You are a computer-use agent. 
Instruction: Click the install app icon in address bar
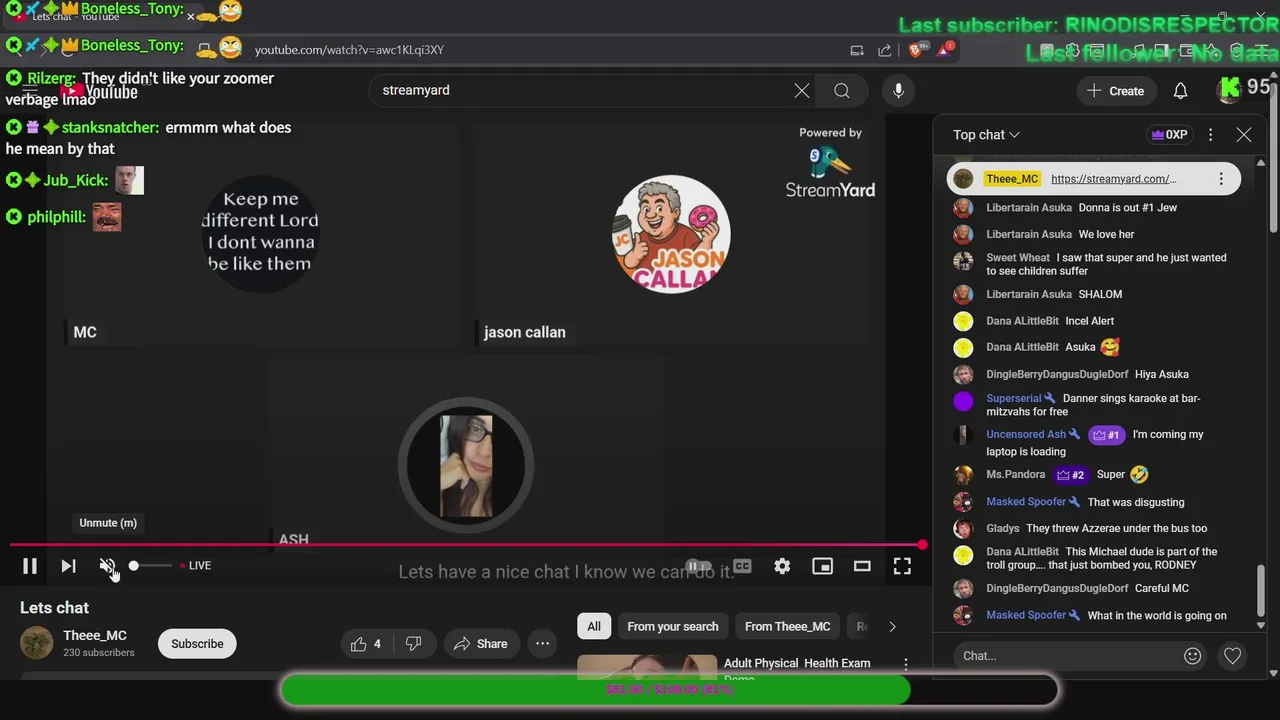[857, 50]
